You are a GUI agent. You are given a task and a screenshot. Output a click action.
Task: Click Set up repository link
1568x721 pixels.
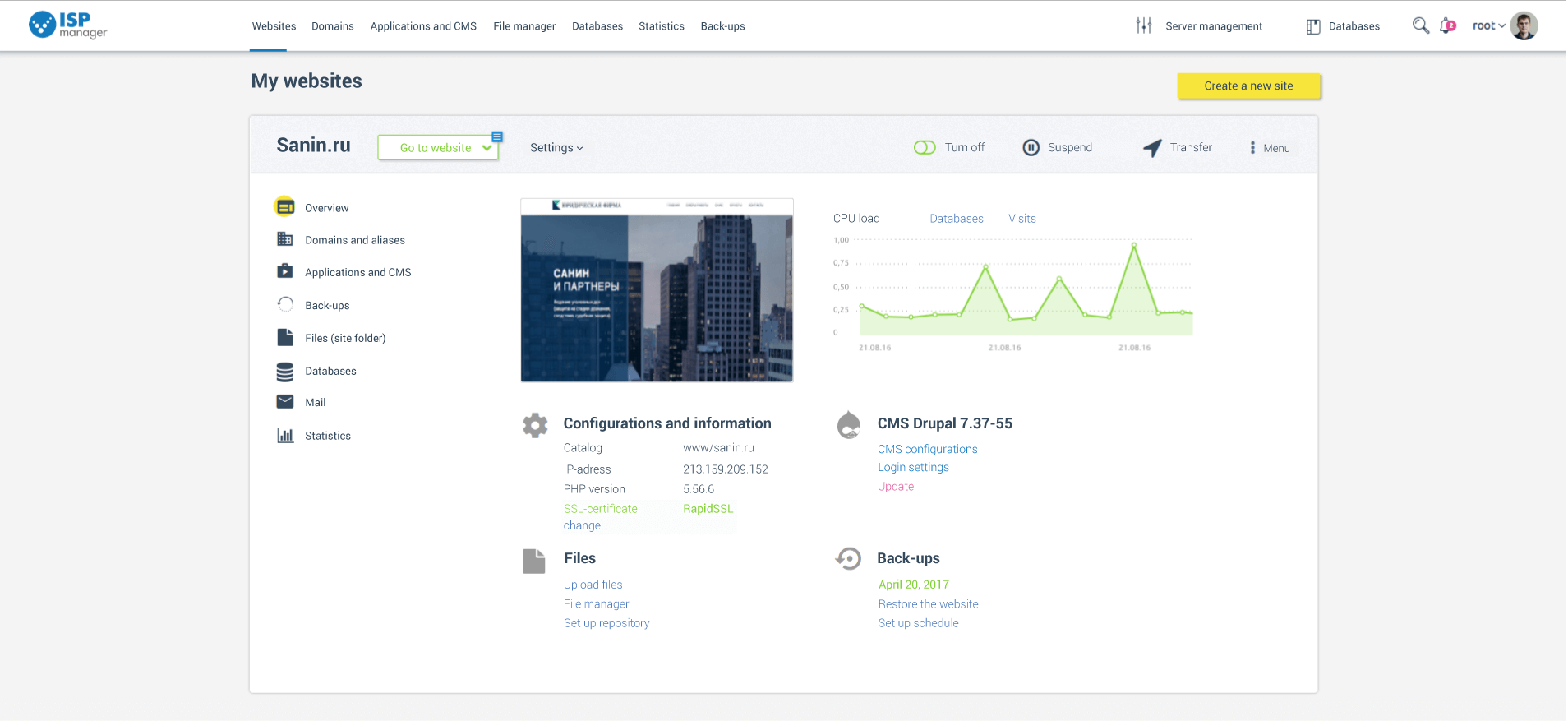pos(606,623)
